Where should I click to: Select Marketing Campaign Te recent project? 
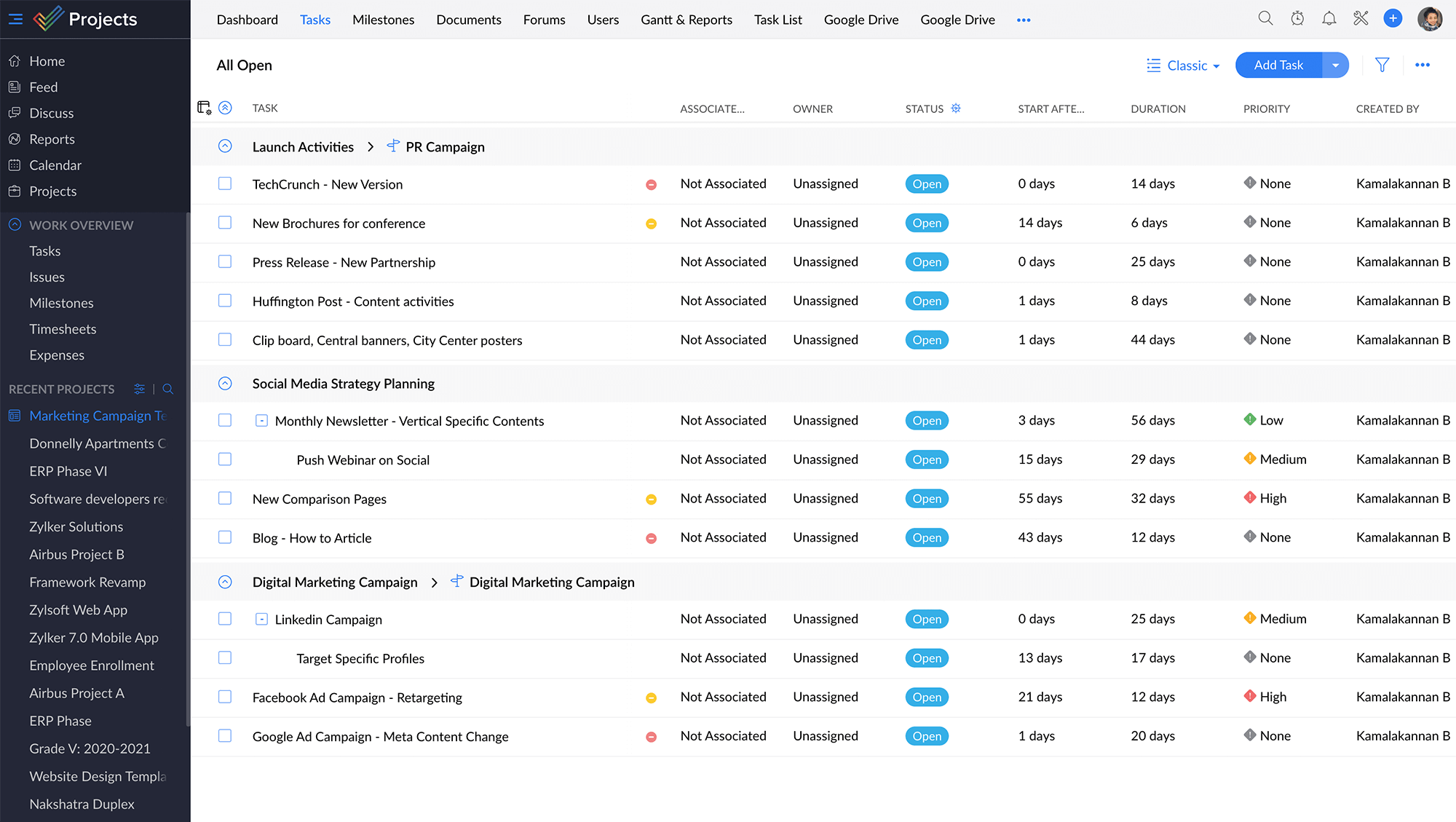[97, 415]
